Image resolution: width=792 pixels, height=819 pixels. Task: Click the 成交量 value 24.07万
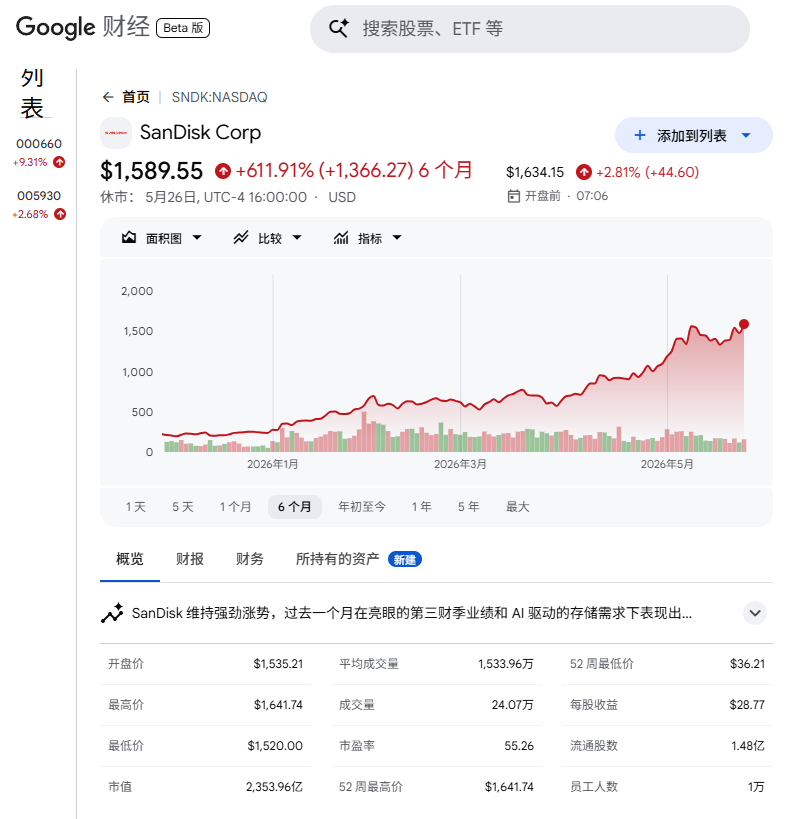coord(513,705)
